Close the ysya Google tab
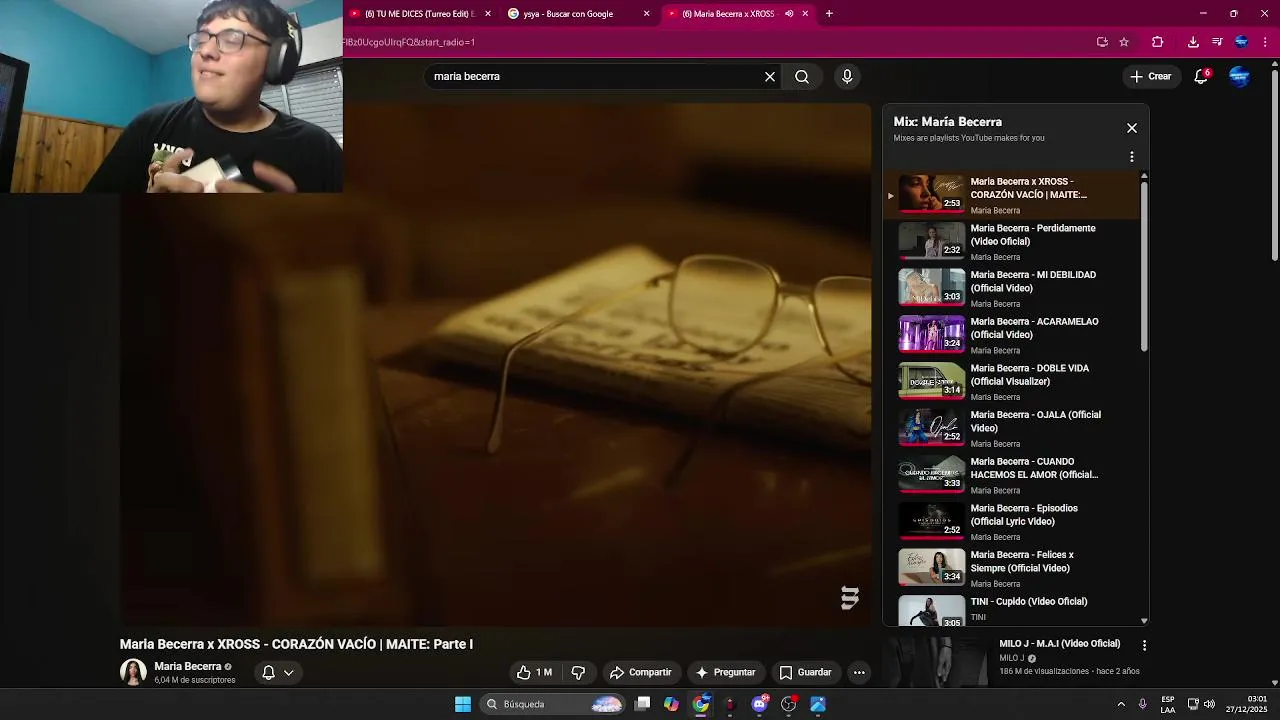The height and width of the screenshot is (720, 1280). point(646,14)
